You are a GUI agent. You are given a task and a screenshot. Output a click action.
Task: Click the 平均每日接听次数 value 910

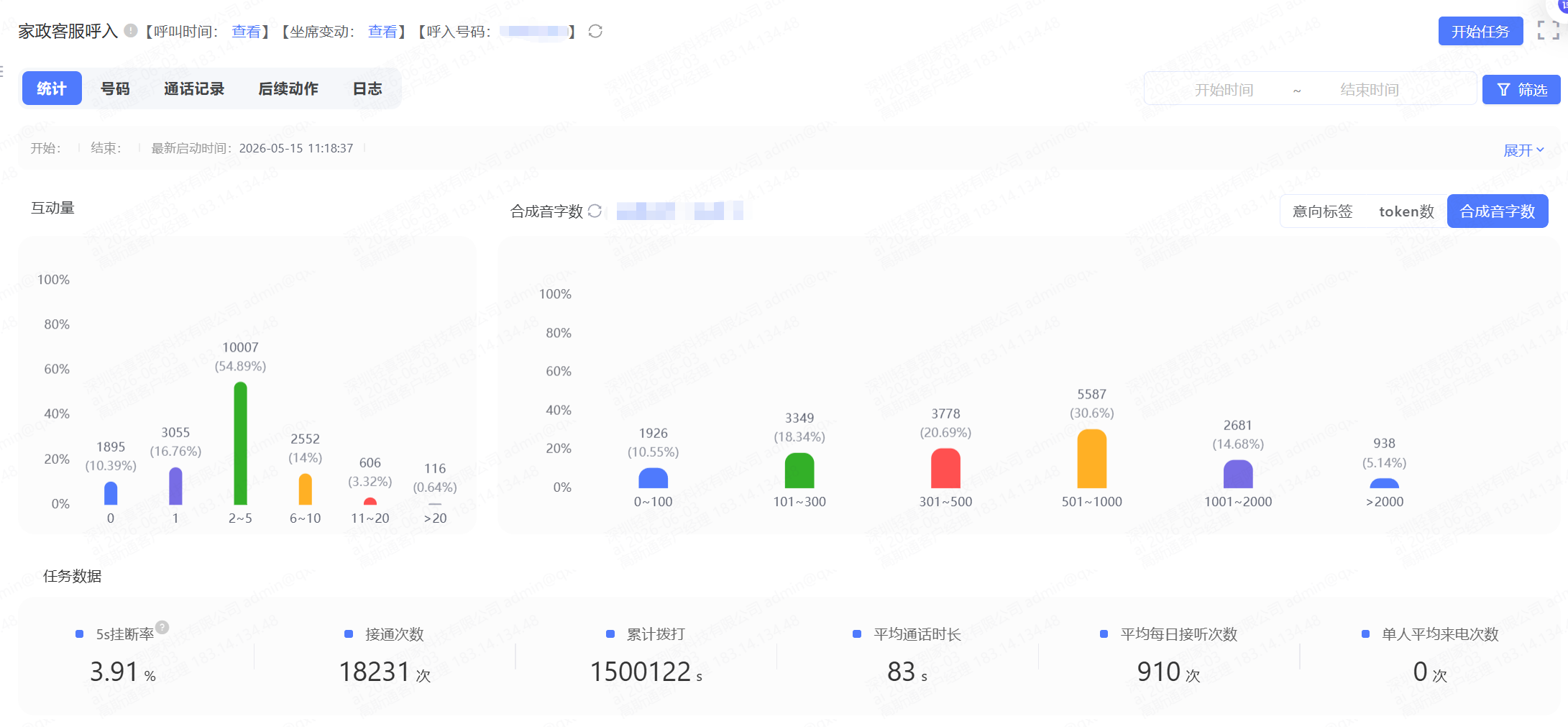pyautogui.click(x=1158, y=672)
